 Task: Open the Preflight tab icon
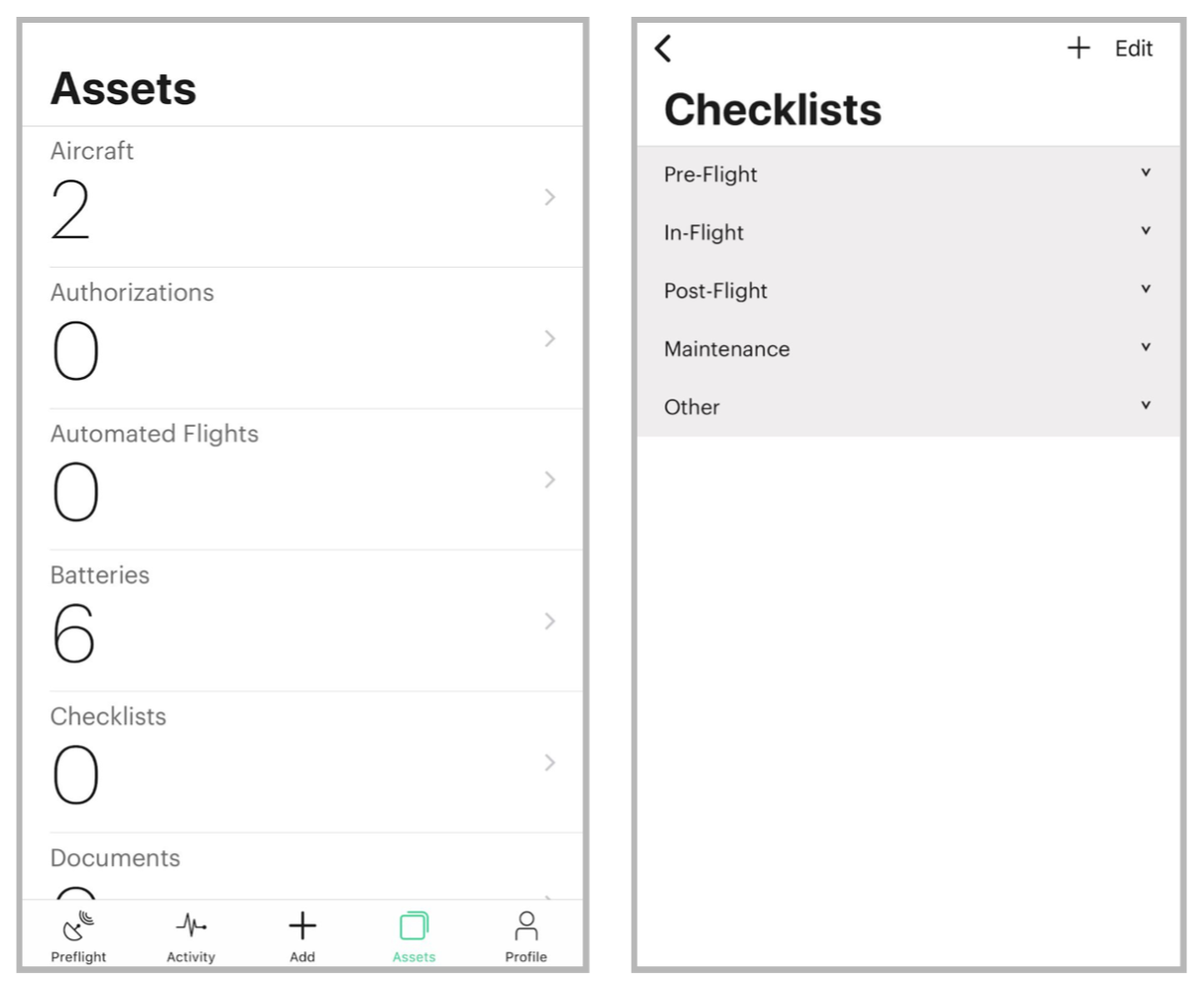tap(79, 927)
